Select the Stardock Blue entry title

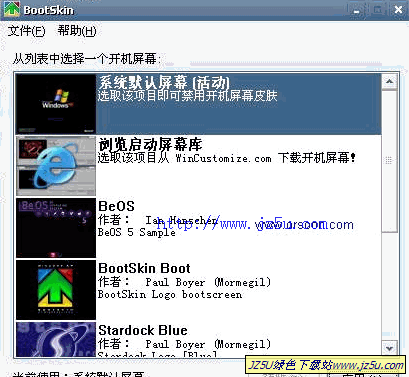point(143,330)
